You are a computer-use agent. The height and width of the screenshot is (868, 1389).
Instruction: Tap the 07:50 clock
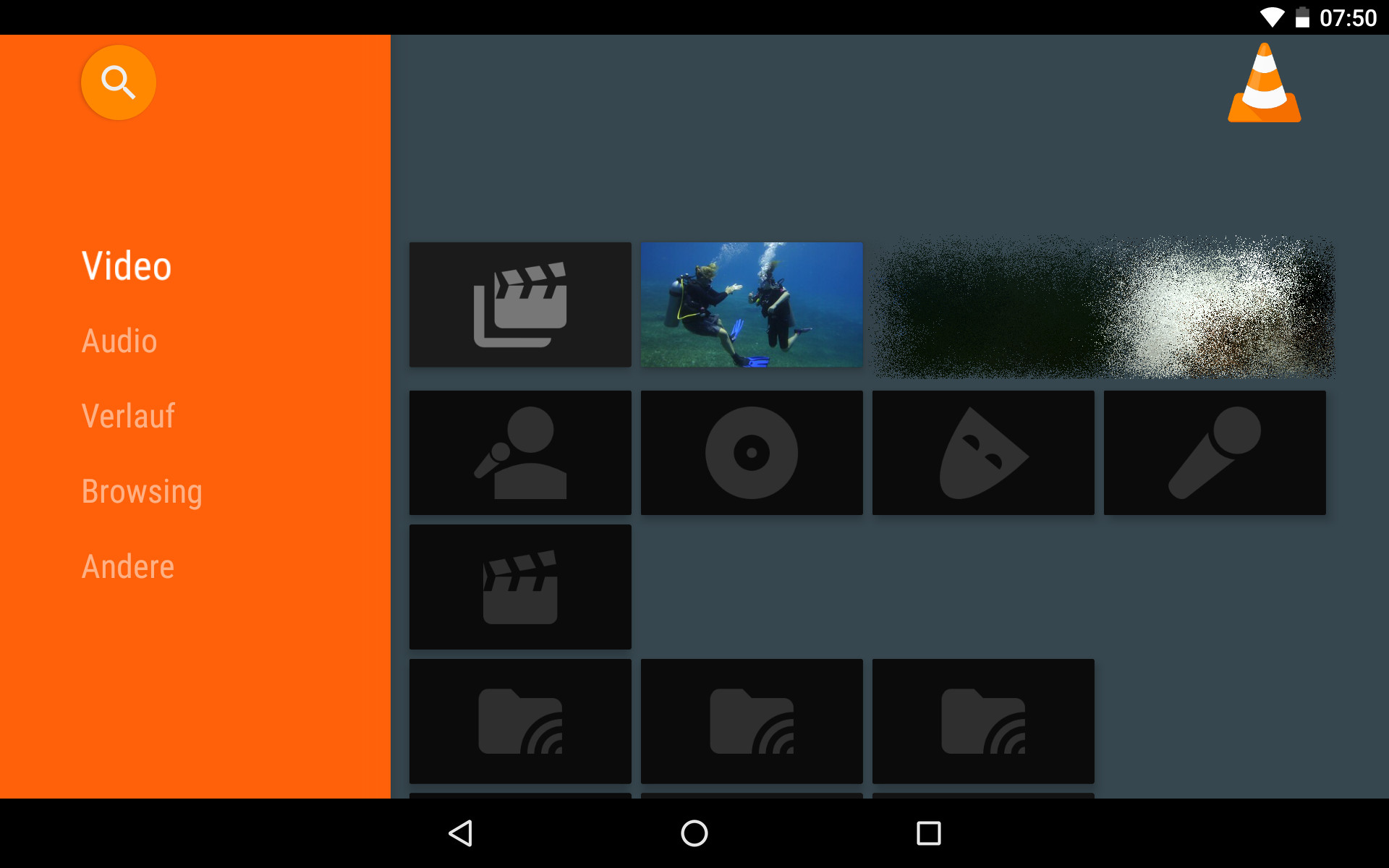point(1348,17)
